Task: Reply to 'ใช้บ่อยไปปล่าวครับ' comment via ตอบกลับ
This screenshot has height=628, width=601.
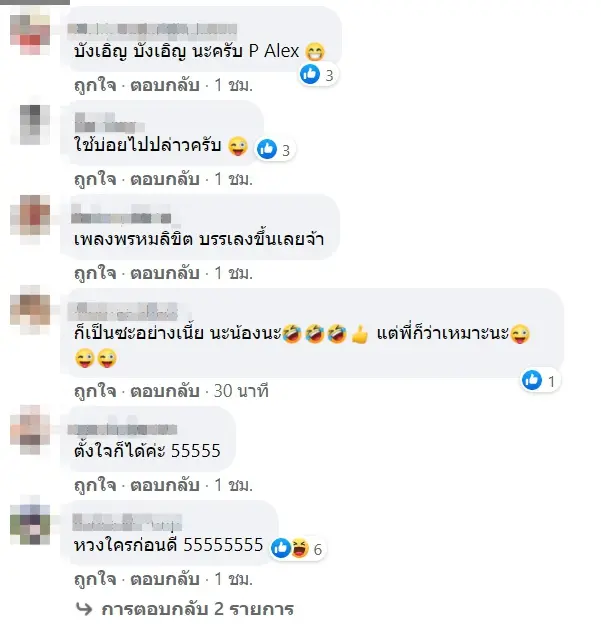Action: pyautogui.click(x=165, y=179)
